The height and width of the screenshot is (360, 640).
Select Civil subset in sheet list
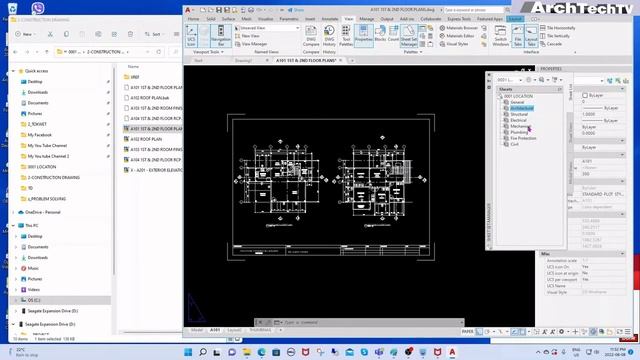pos(514,144)
